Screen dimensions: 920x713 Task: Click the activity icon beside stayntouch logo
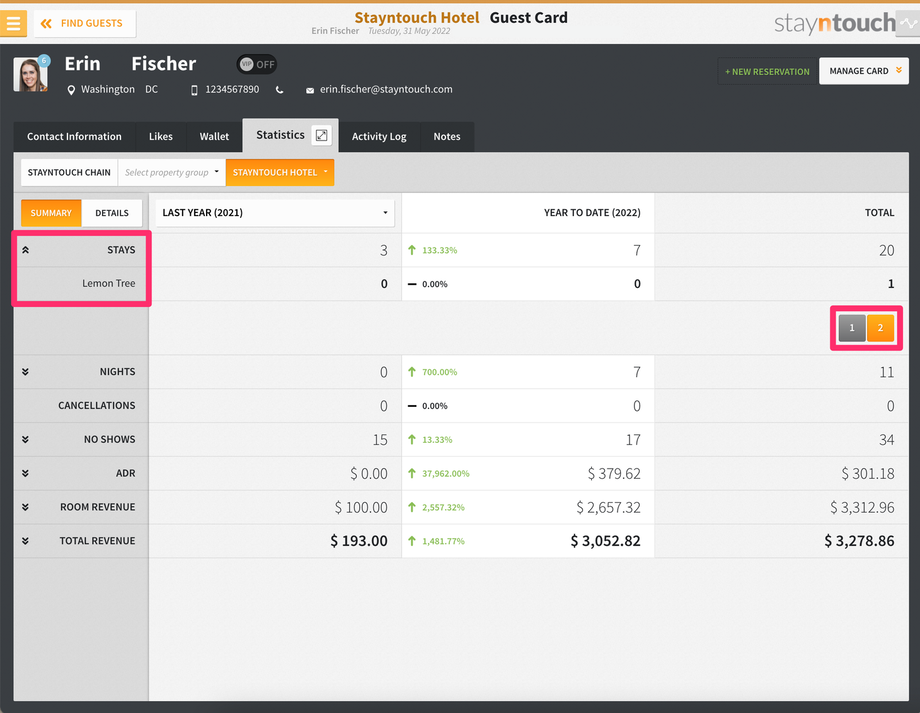point(908,23)
